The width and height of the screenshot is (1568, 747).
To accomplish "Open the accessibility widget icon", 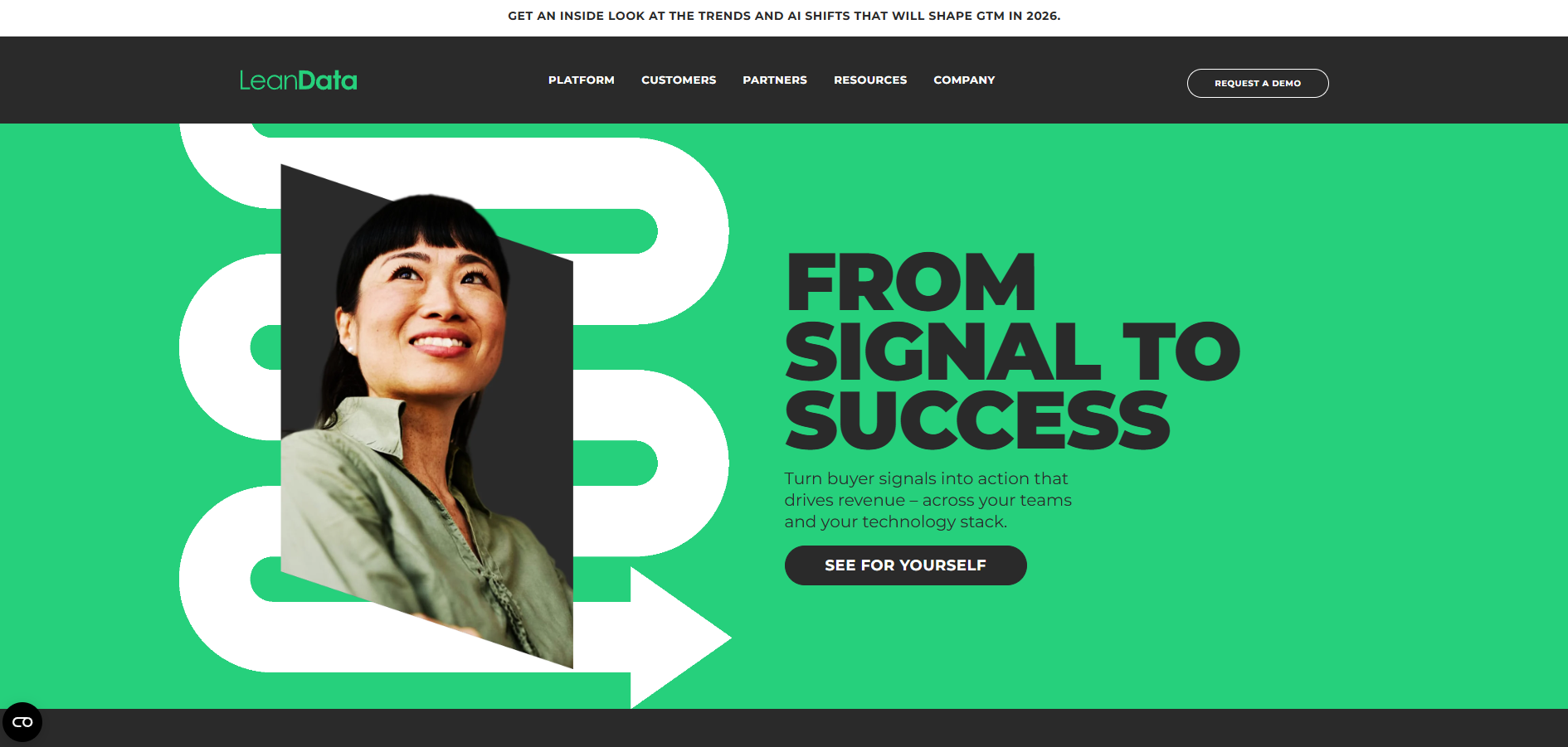I will point(22,722).
